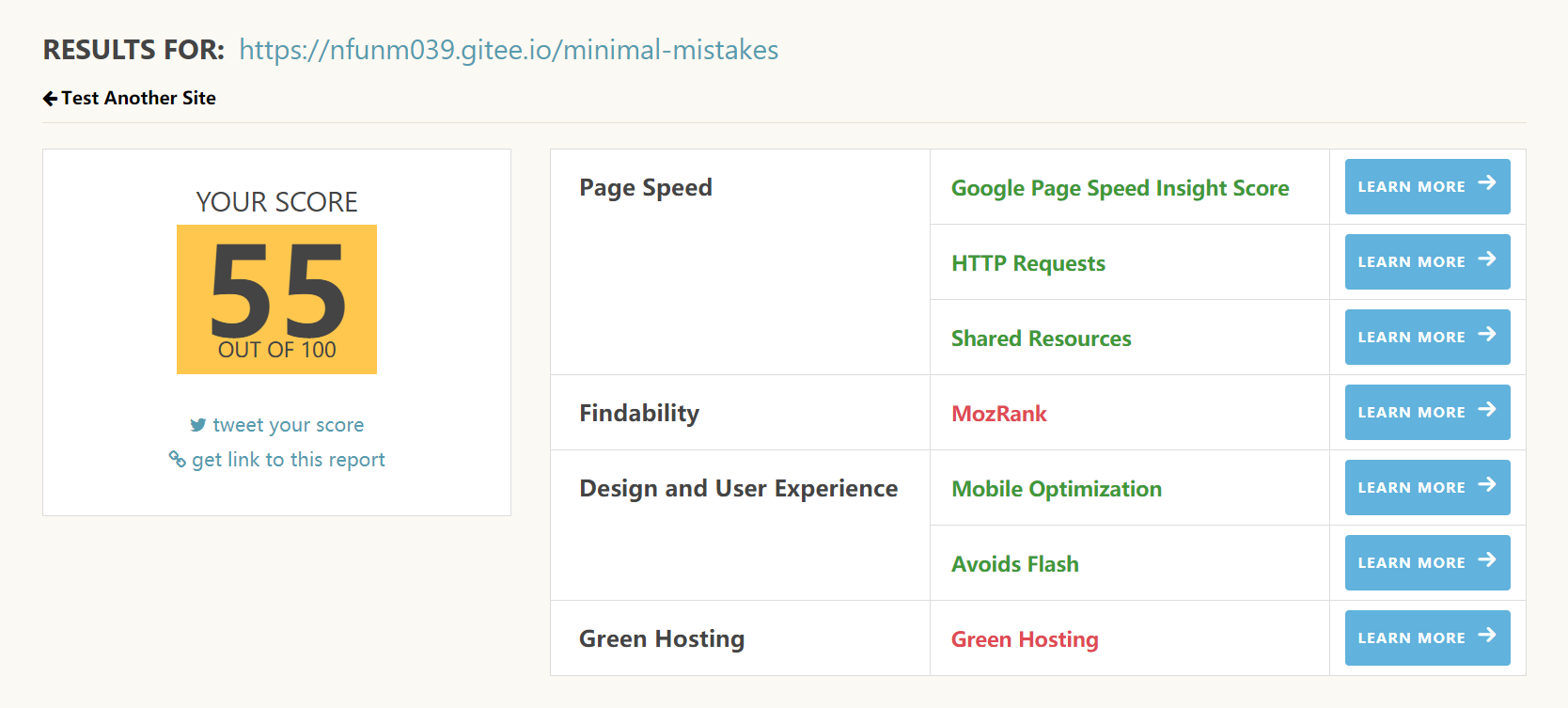Click the chain link icon for the report

[x=177, y=459]
